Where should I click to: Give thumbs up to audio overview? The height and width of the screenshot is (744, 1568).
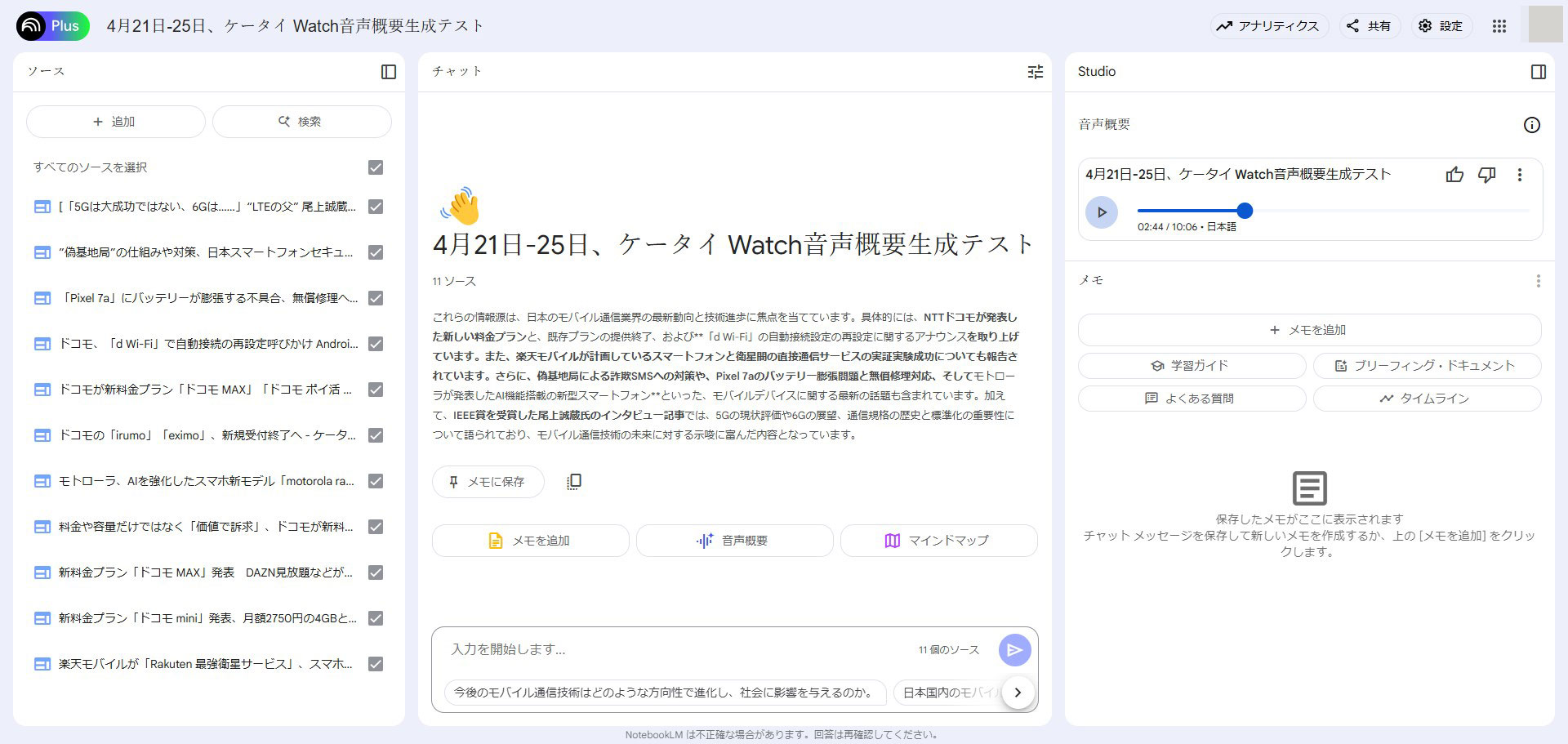(1454, 175)
